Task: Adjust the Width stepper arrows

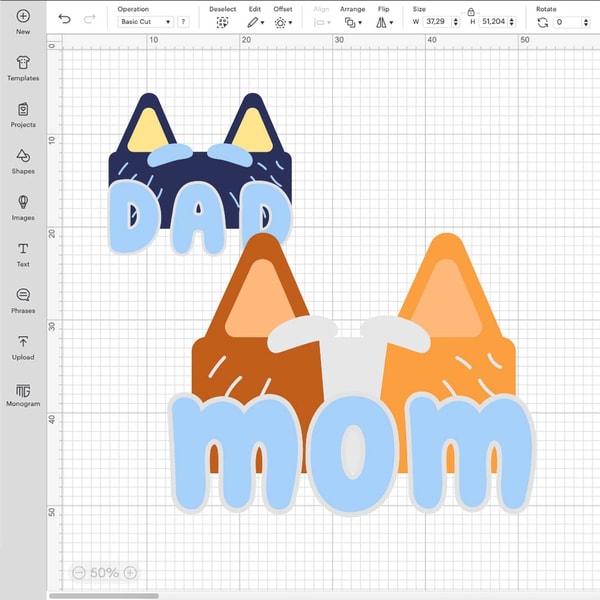Action: (x=455, y=22)
